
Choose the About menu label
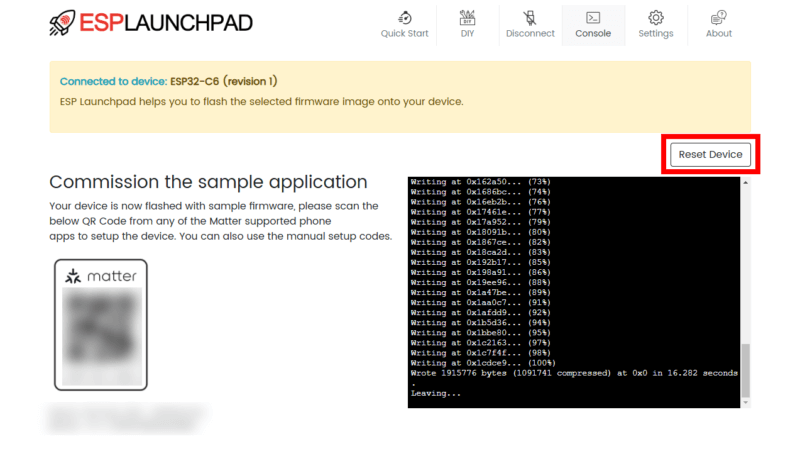718,34
